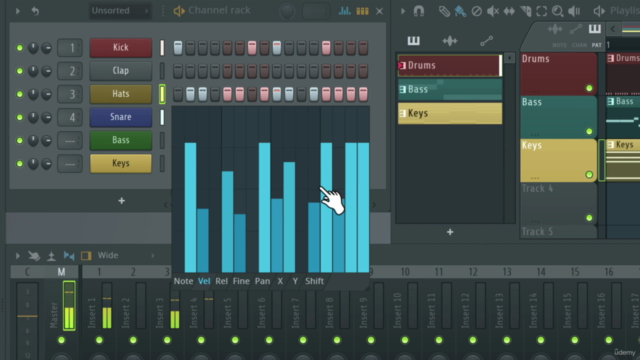Toggle Kick channel select indicator
The width and height of the screenshot is (640, 360).
[162, 48]
